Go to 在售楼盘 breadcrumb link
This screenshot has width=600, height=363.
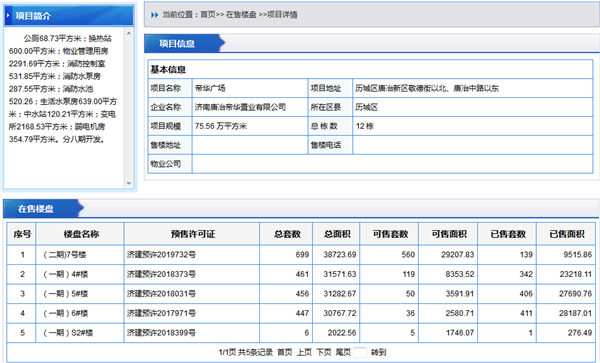pos(241,15)
